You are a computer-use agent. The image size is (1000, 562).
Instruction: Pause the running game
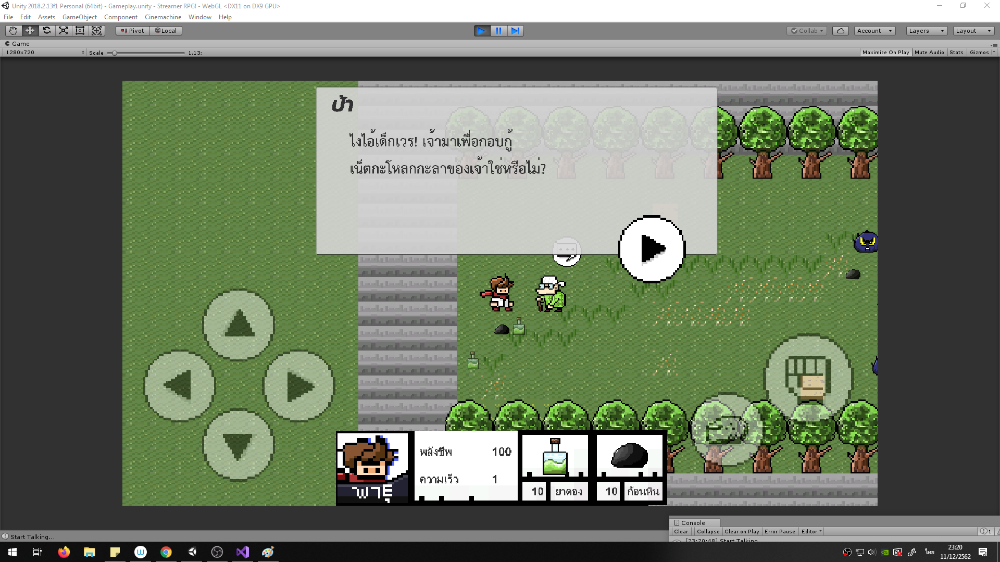499,31
